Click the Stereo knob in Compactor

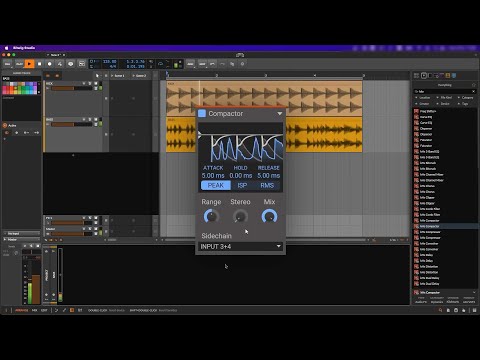click(240, 216)
